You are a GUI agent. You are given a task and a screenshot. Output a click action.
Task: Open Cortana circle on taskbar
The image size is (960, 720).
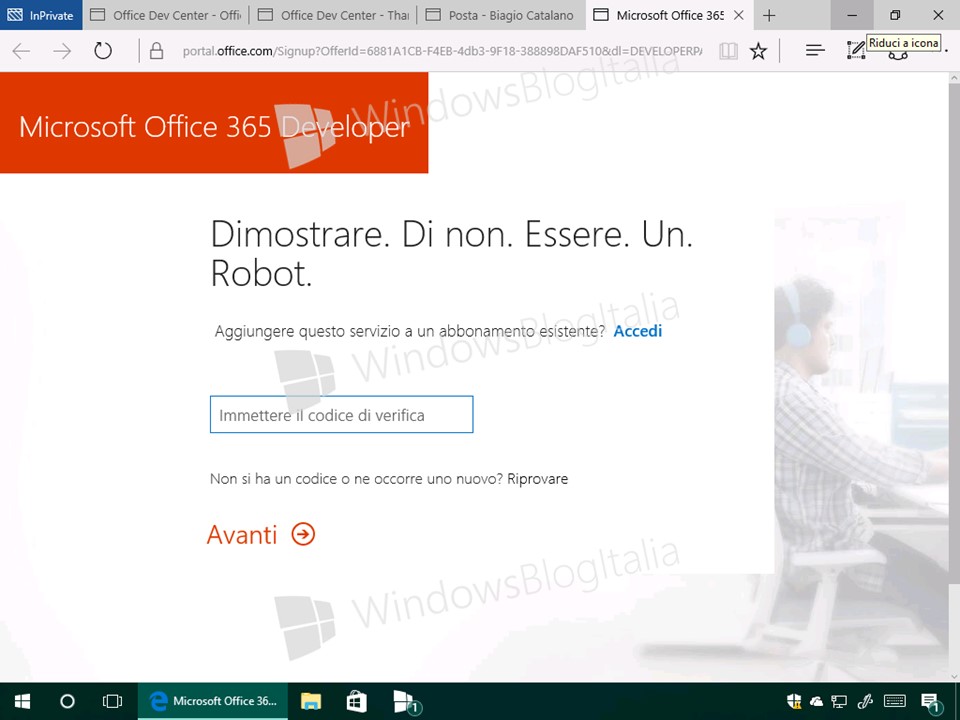point(67,701)
